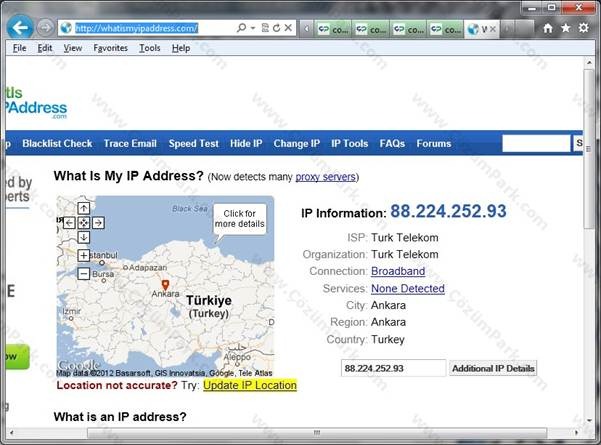Viewport: 601px width, 445px height.
Task: Go back with the browser Back arrow
Action: (20, 28)
